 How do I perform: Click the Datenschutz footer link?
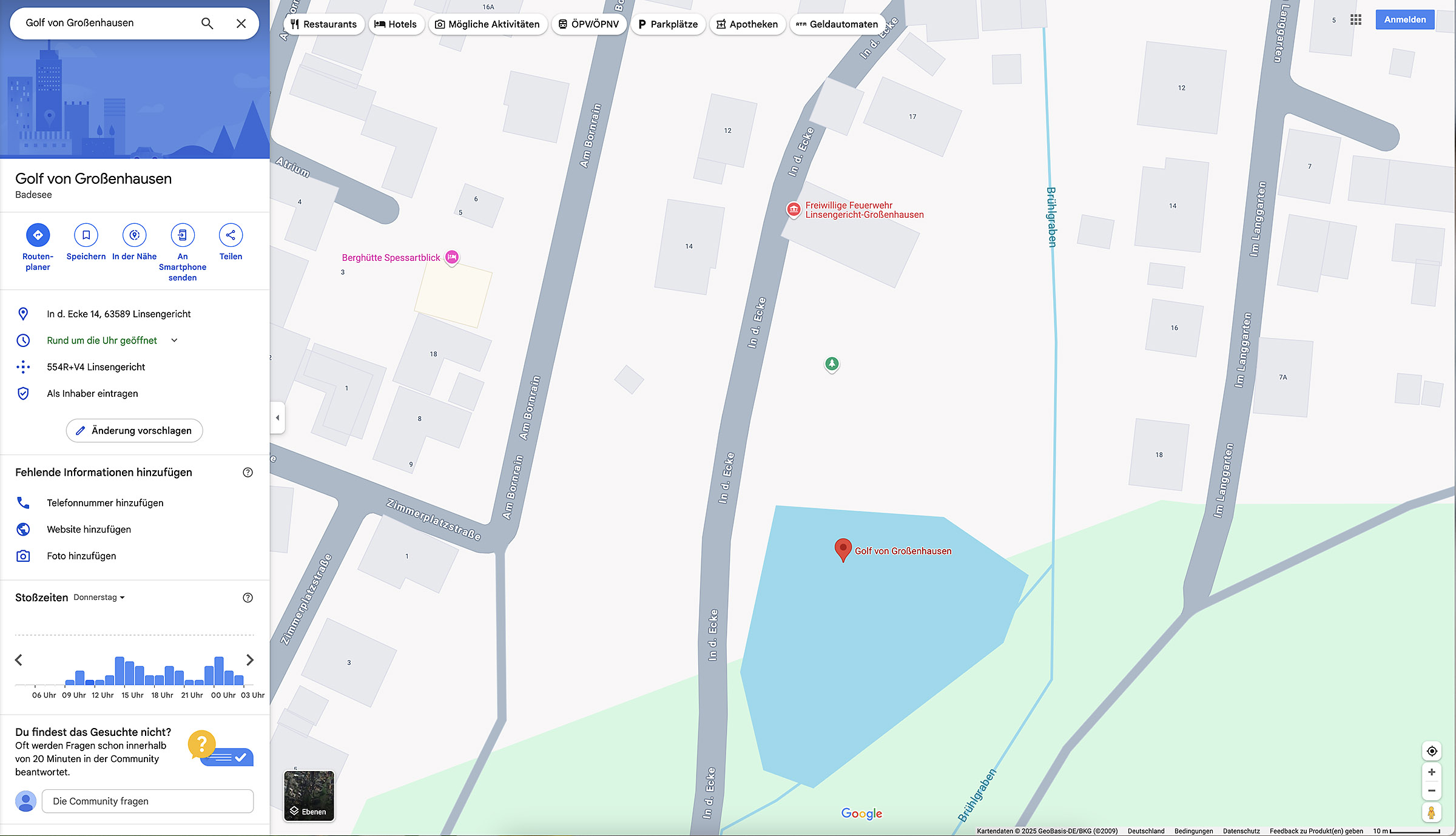click(1241, 831)
